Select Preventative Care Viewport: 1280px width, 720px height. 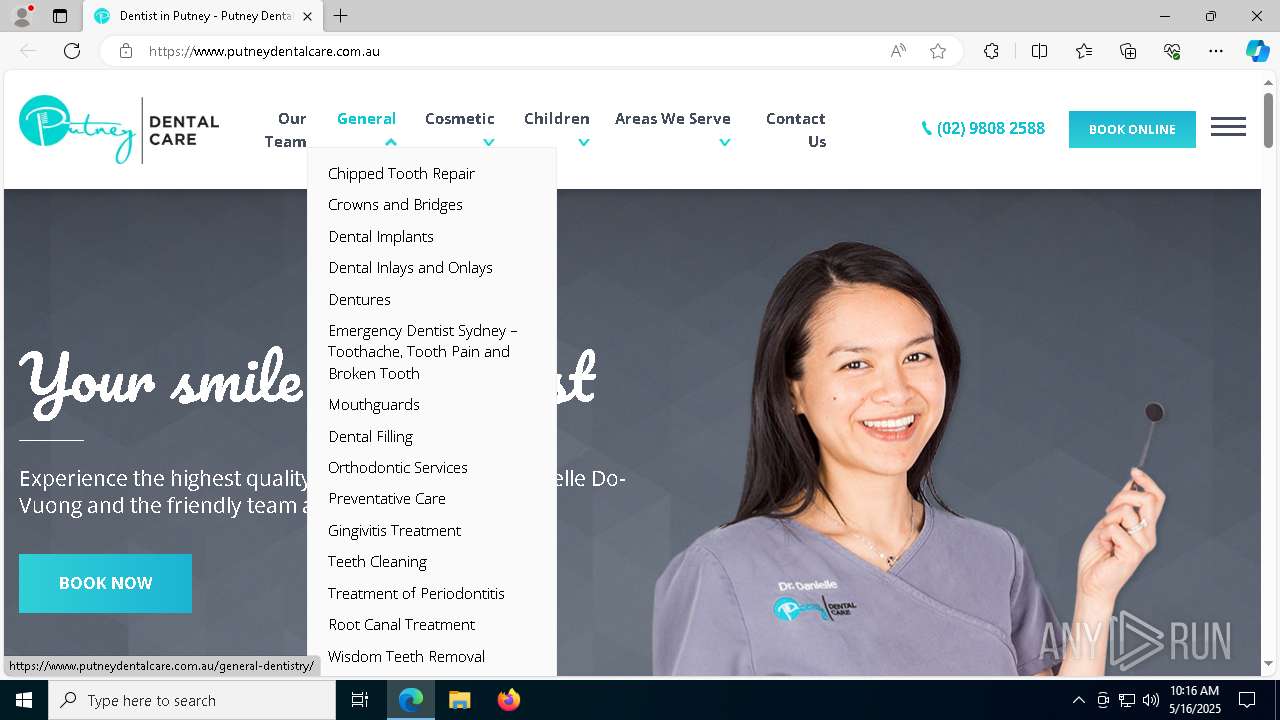(x=387, y=498)
